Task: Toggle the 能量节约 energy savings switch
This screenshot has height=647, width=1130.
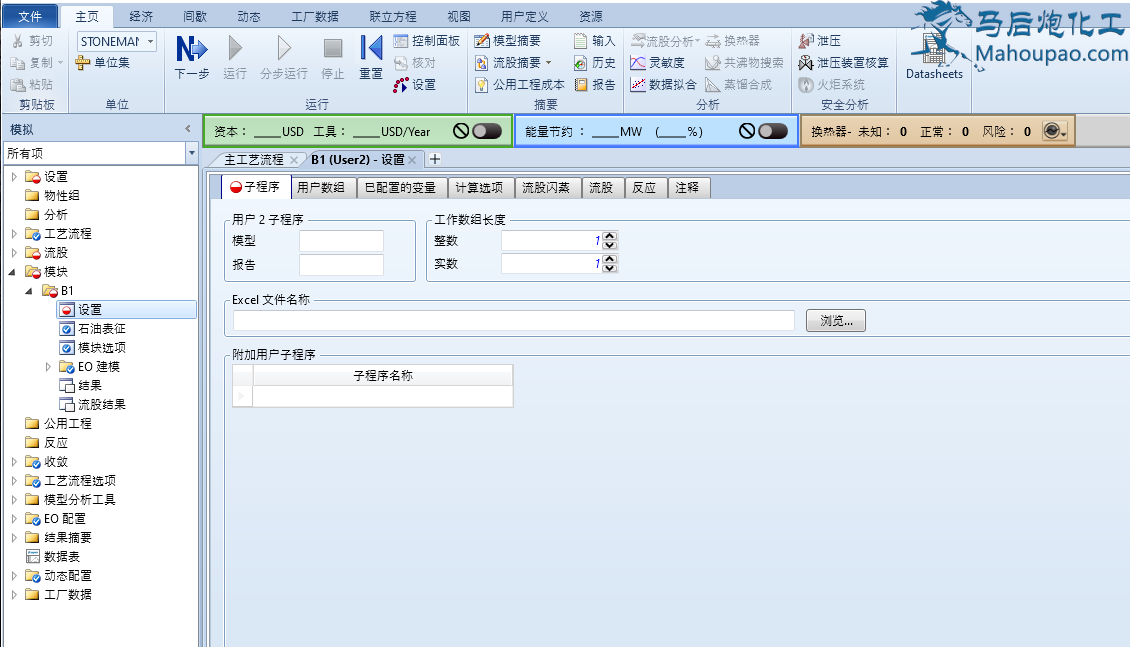Action: 772,131
